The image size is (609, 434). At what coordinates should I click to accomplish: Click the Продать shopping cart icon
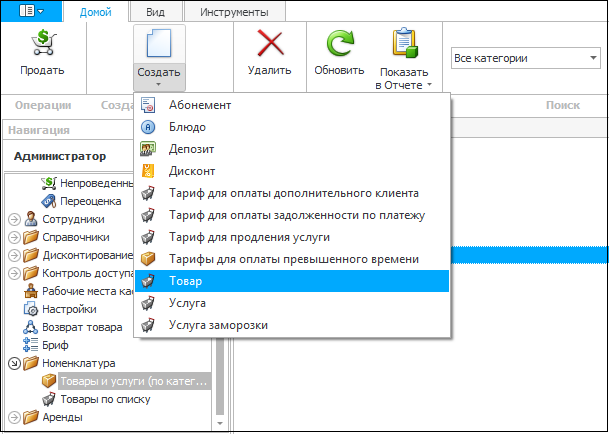point(43,43)
